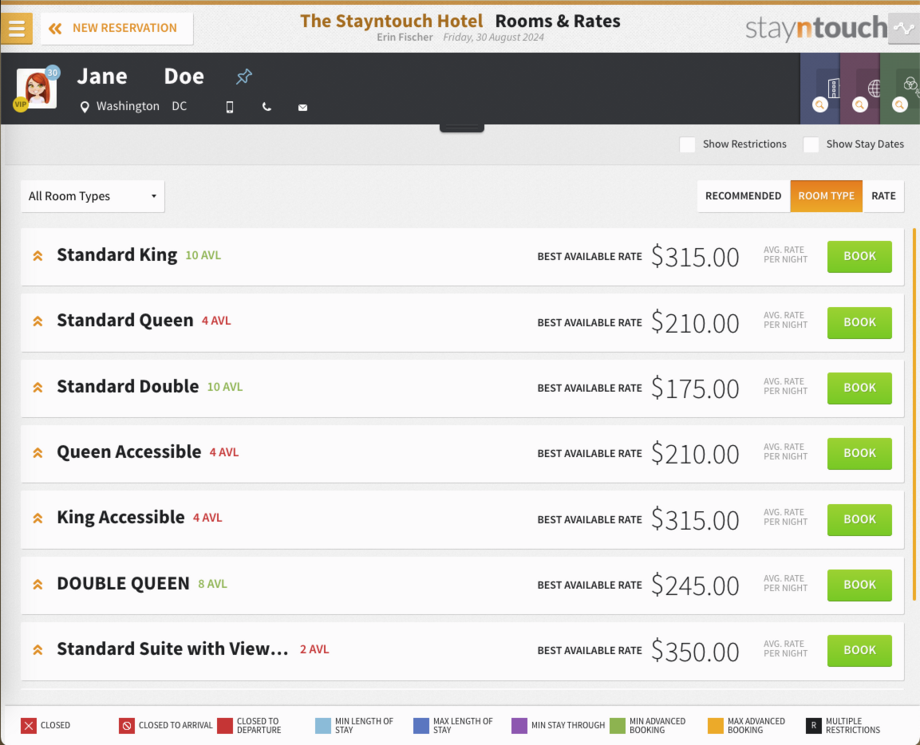Click the 2 AVL availability label
This screenshot has width=920, height=745.
[x=314, y=649]
